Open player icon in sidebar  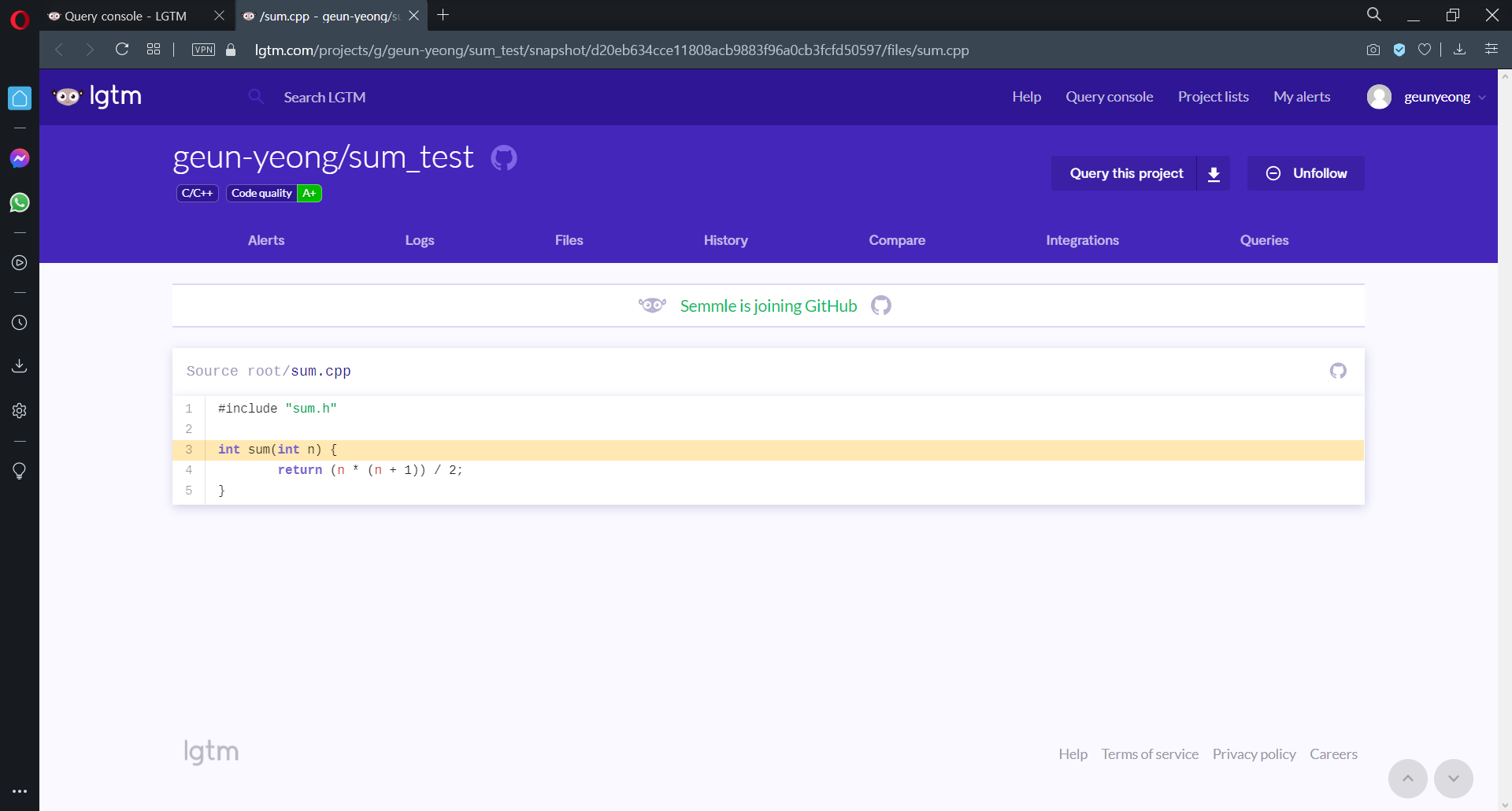tap(20, 262)
